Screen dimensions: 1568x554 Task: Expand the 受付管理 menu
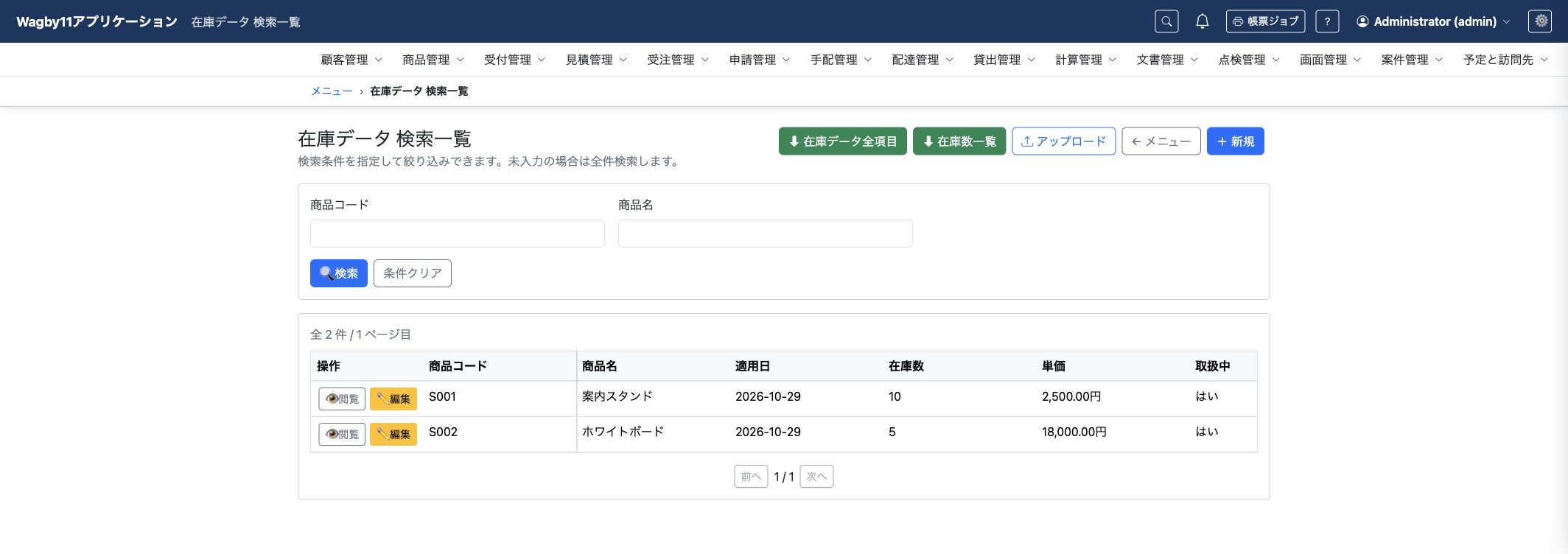pos(515,60)
